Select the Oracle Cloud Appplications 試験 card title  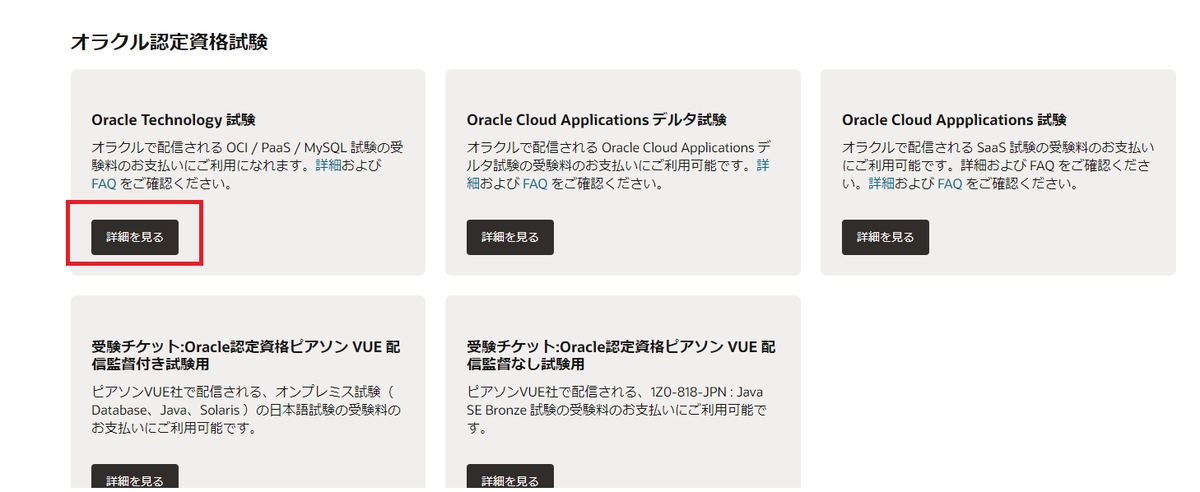pos(954,120)
